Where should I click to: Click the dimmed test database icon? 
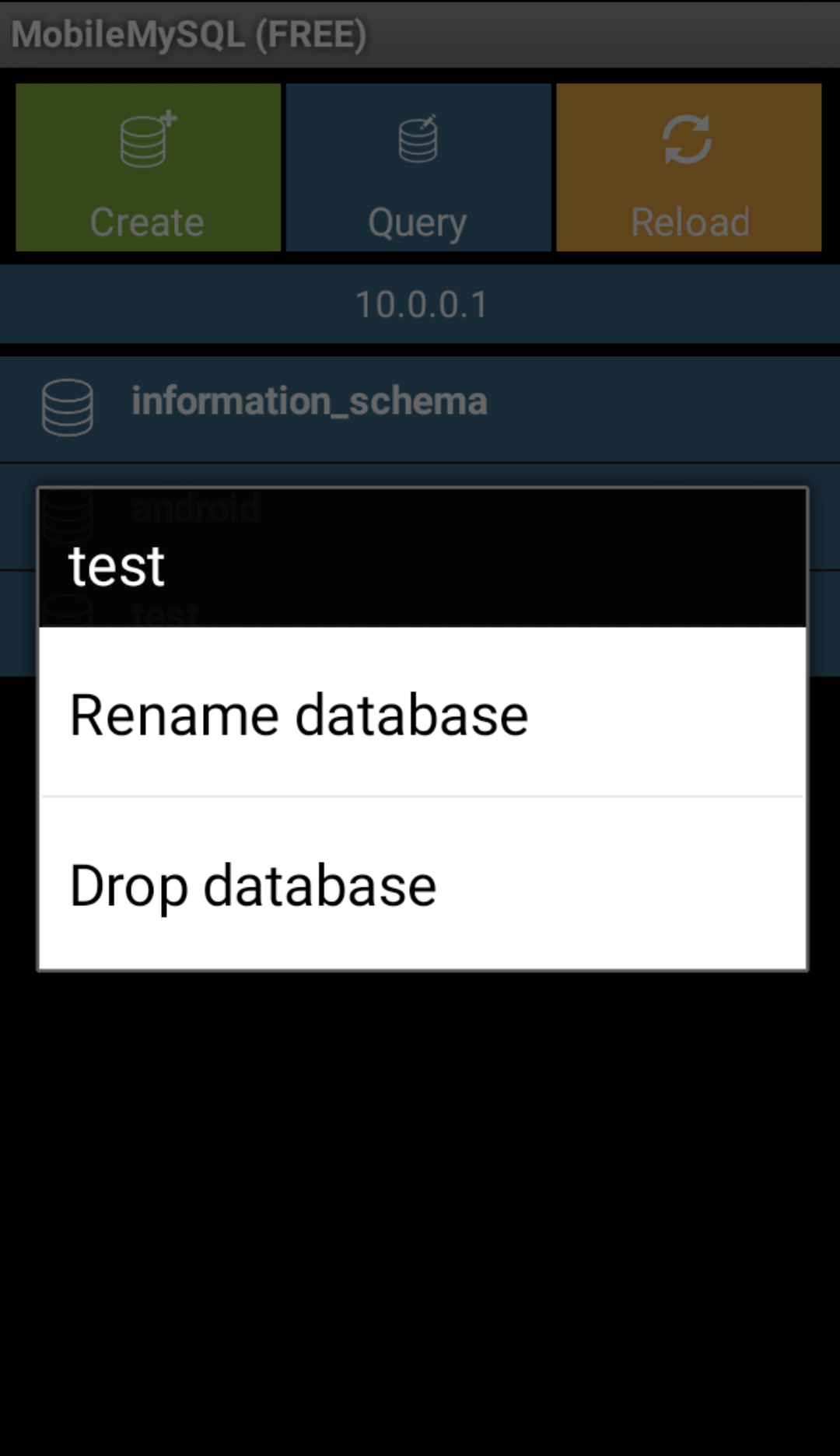coord(68,611)
